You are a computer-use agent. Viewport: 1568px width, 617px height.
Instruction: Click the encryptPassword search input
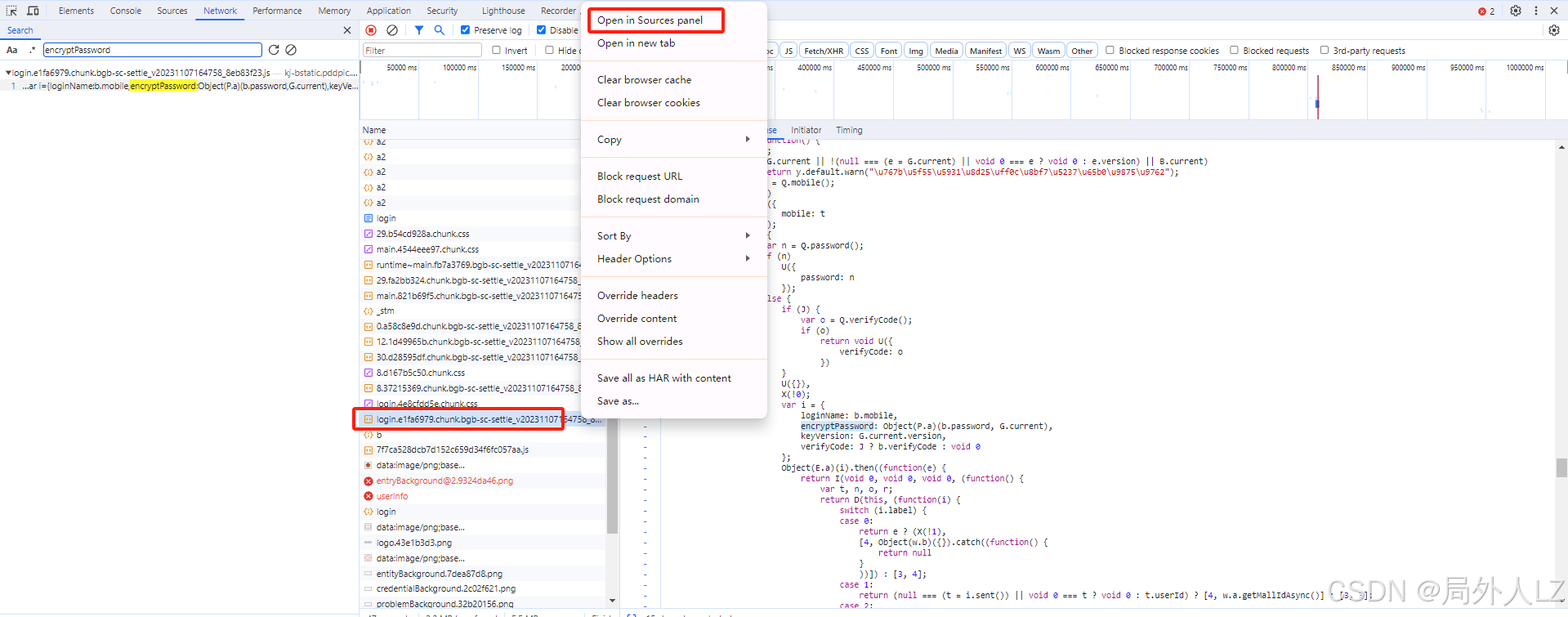point(153,50)
